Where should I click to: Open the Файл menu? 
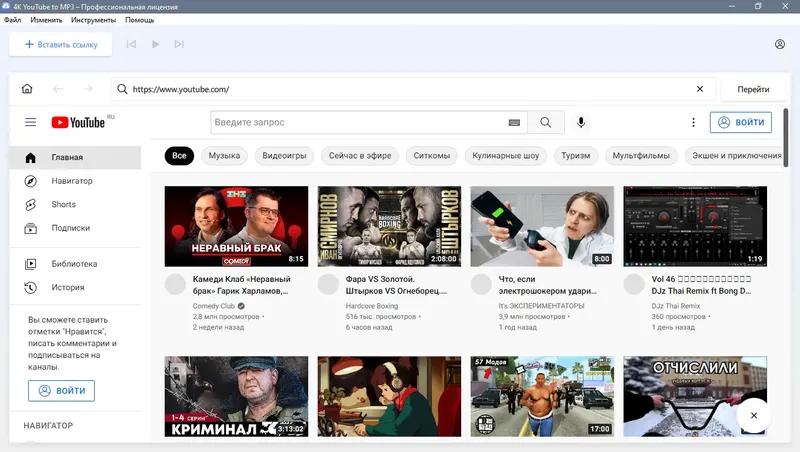pos(13,20)
